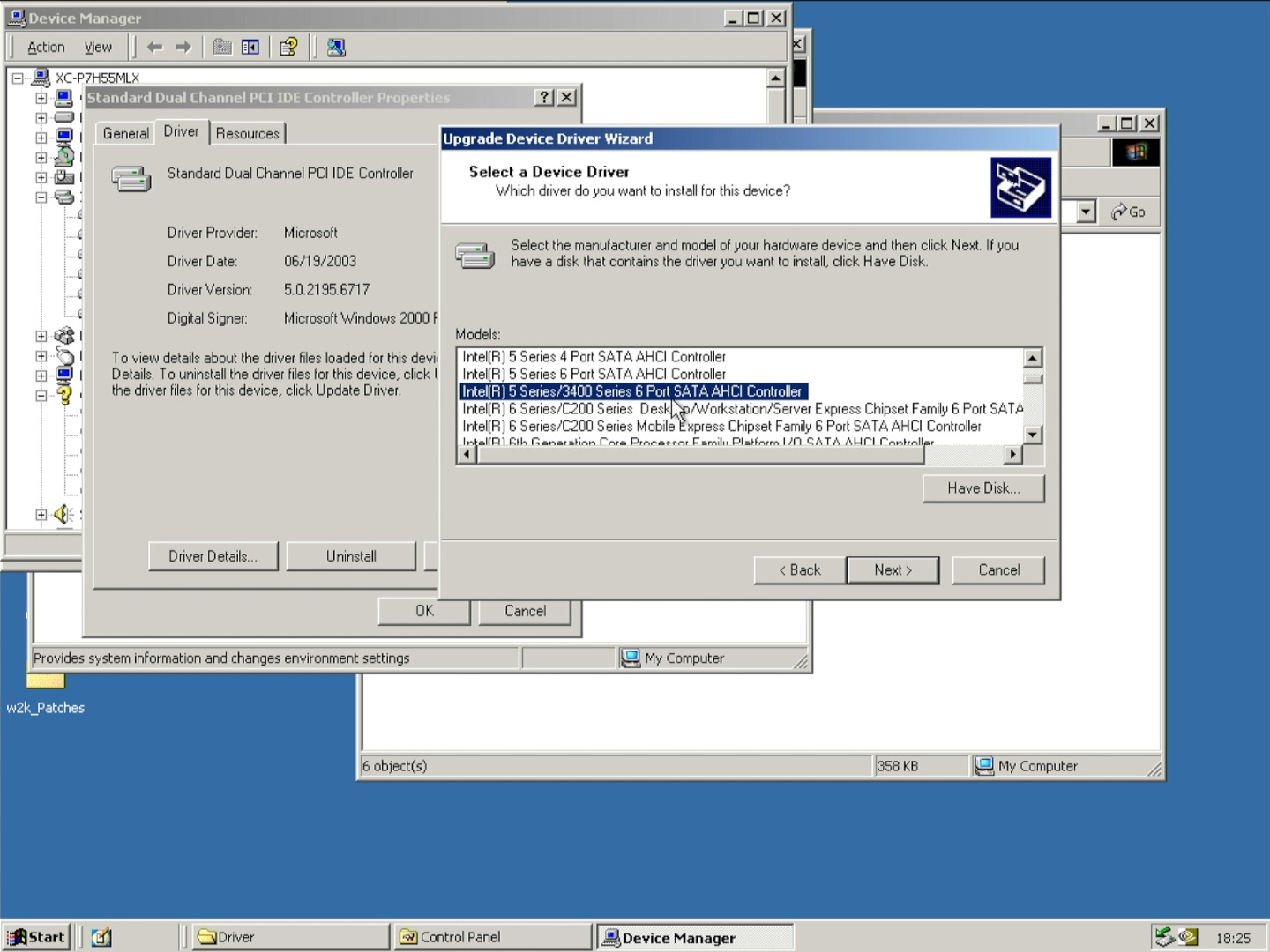Image resolution: width=1270 pixels, height=952 pixels.
Task: Click the IDE controller icon in Properties dialog
Action: [131, 178]
